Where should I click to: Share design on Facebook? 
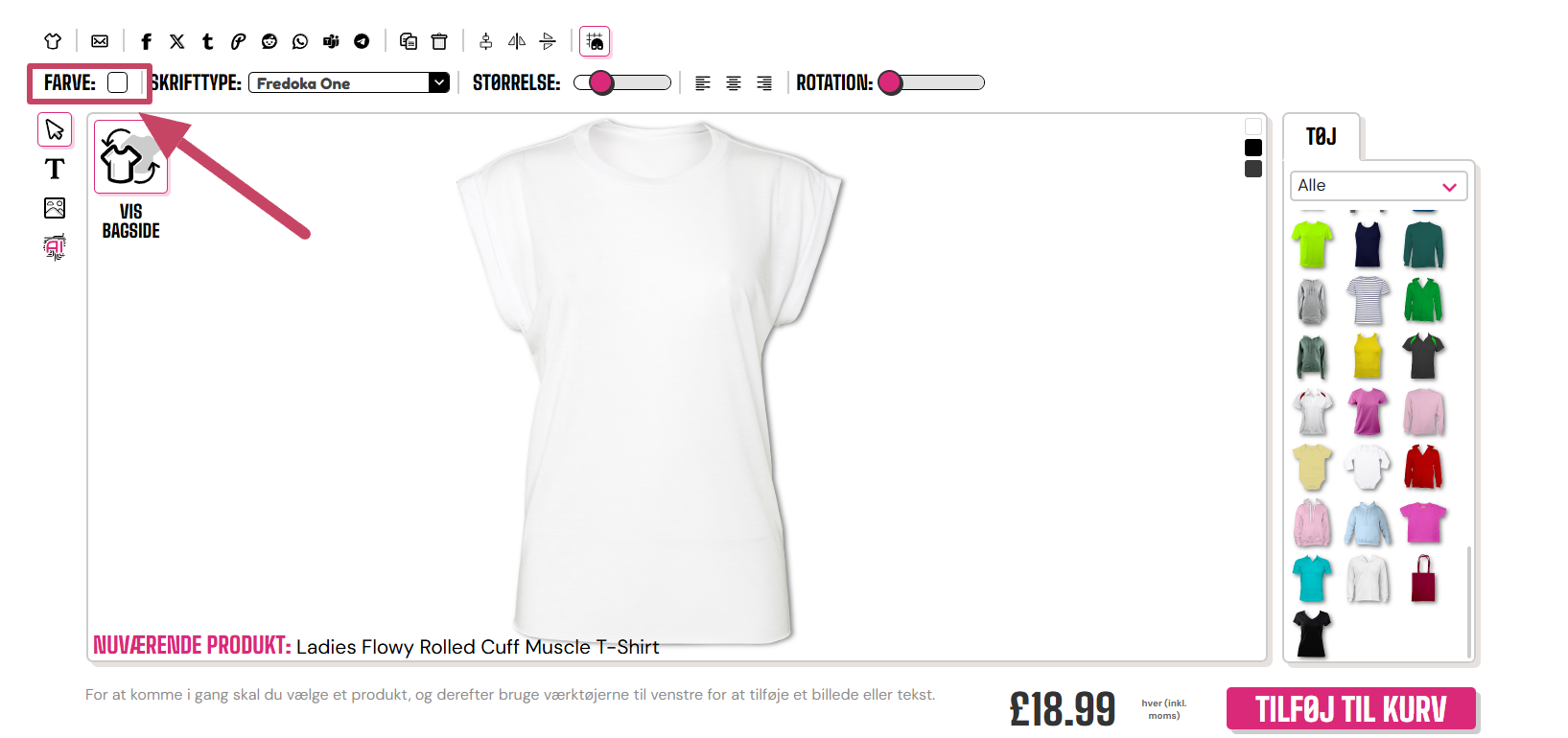click(x=146, y=41)
